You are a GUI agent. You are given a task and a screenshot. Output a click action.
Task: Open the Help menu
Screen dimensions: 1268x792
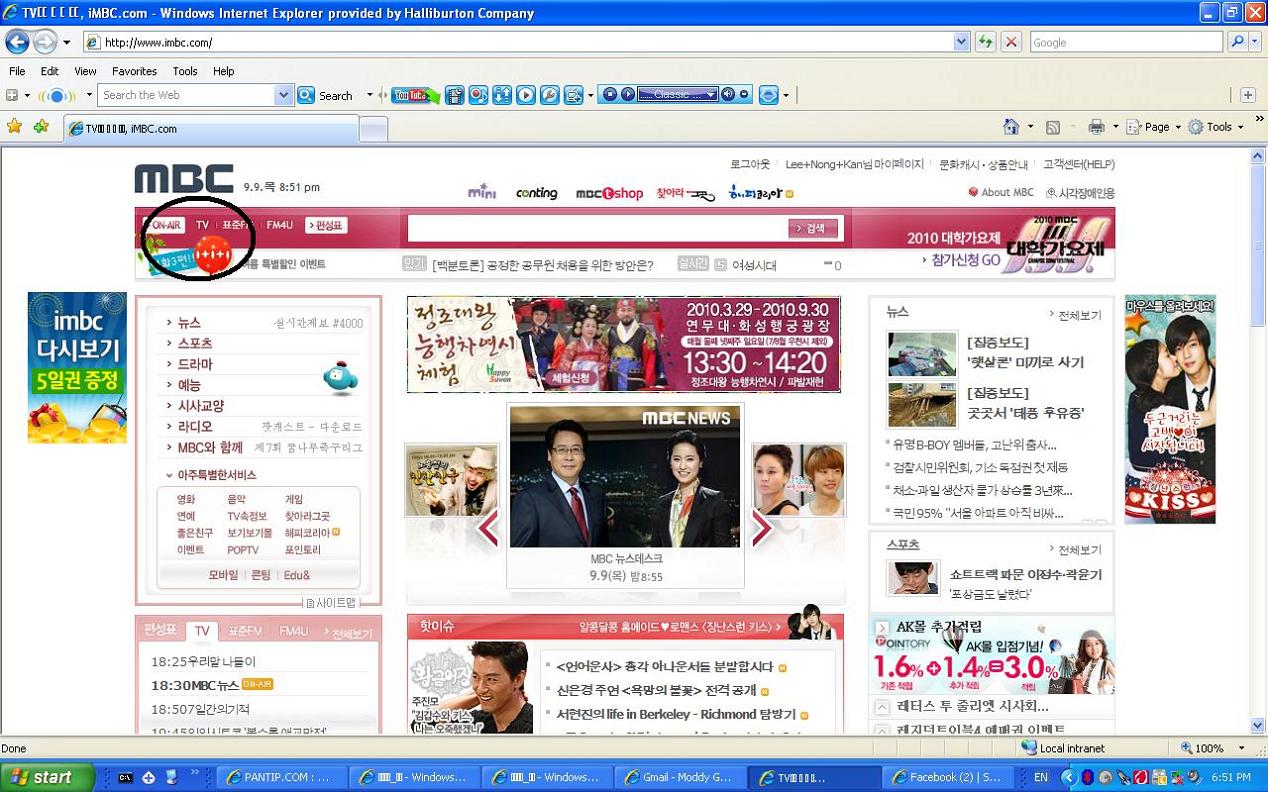pyautogui.click(x=223, y=71)
